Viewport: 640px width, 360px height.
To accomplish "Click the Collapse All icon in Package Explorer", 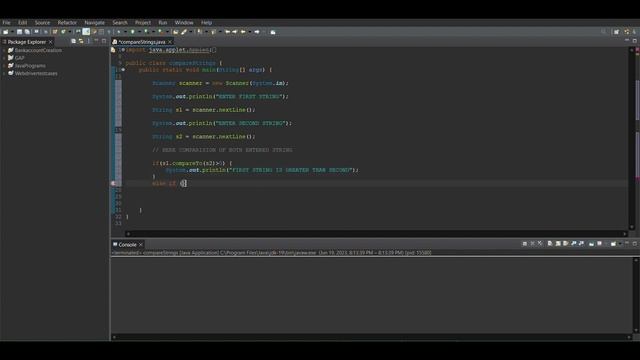I will 73,41.
